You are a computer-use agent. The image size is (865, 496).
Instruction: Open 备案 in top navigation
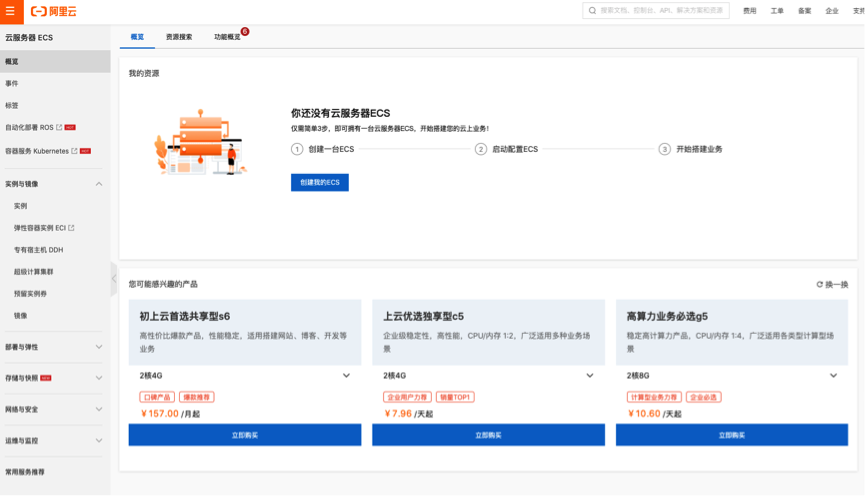[805, 11]
